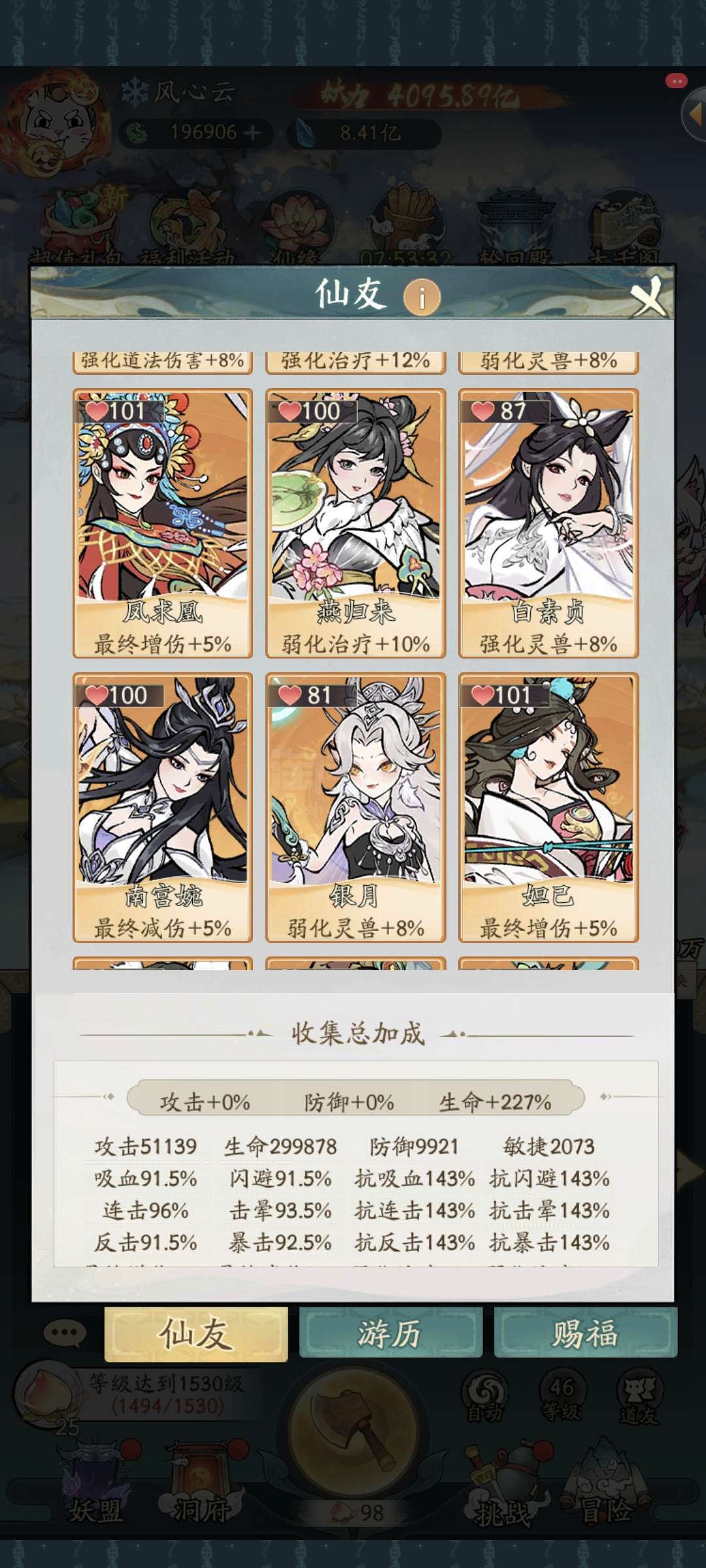Open the 白素贞 character card
Image resolution: width=706 pixels, height=1568 pixels.
point(548,523)
